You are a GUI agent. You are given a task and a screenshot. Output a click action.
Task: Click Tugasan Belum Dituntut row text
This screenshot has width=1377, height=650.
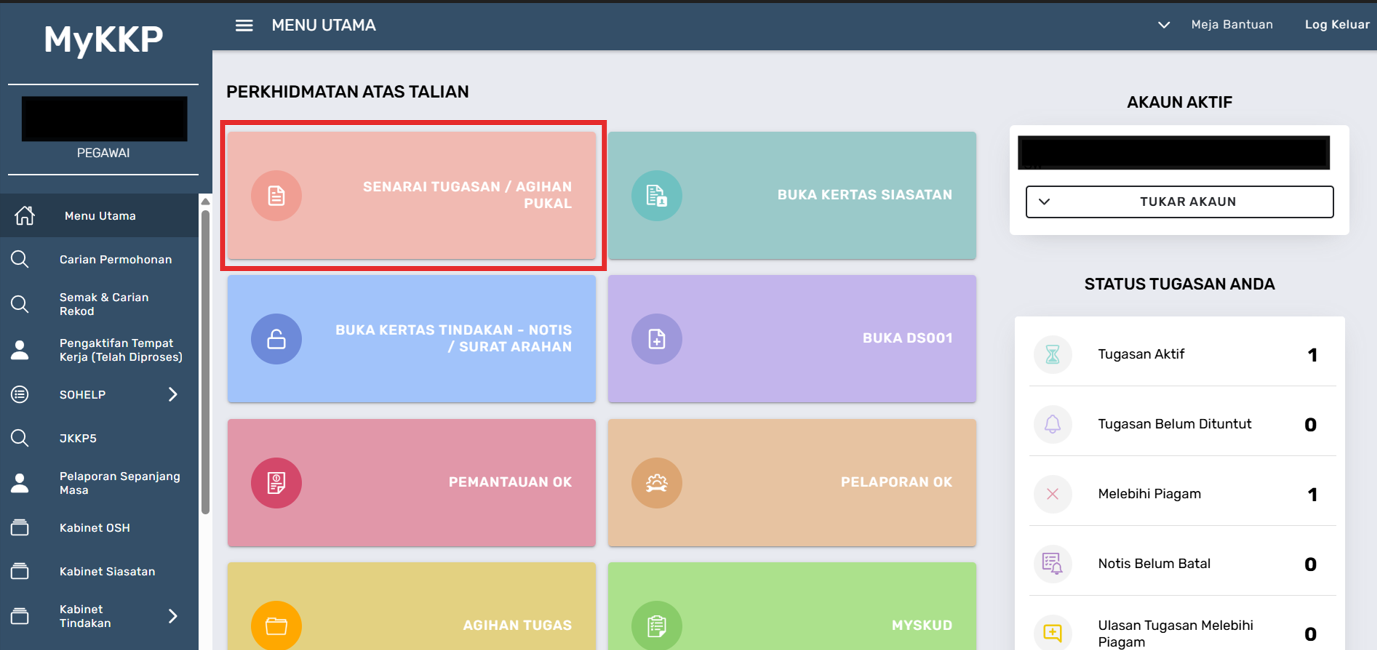pyautogui.click(x=1175, y=424)
